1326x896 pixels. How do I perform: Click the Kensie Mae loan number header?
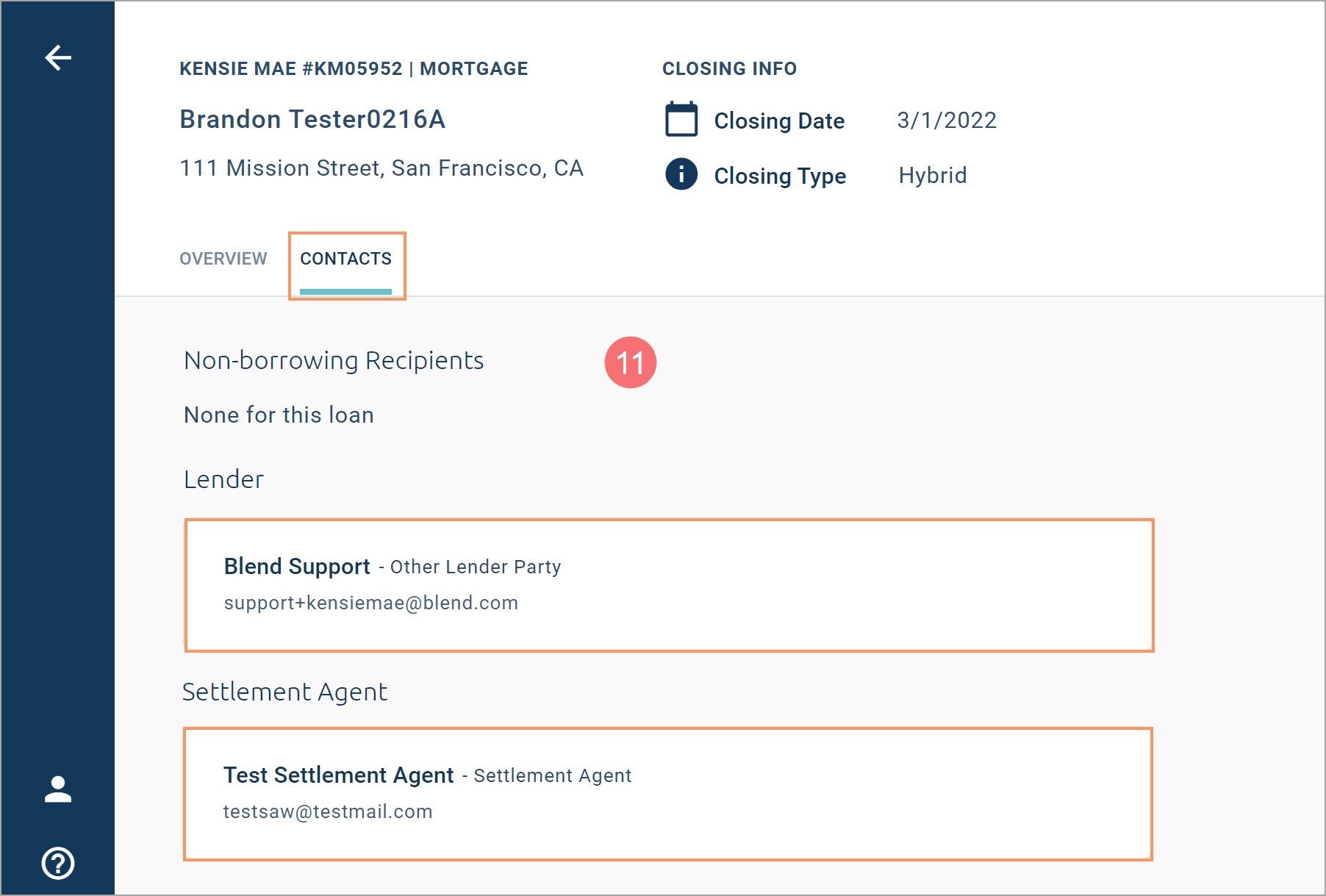click(x=354, y=68)
